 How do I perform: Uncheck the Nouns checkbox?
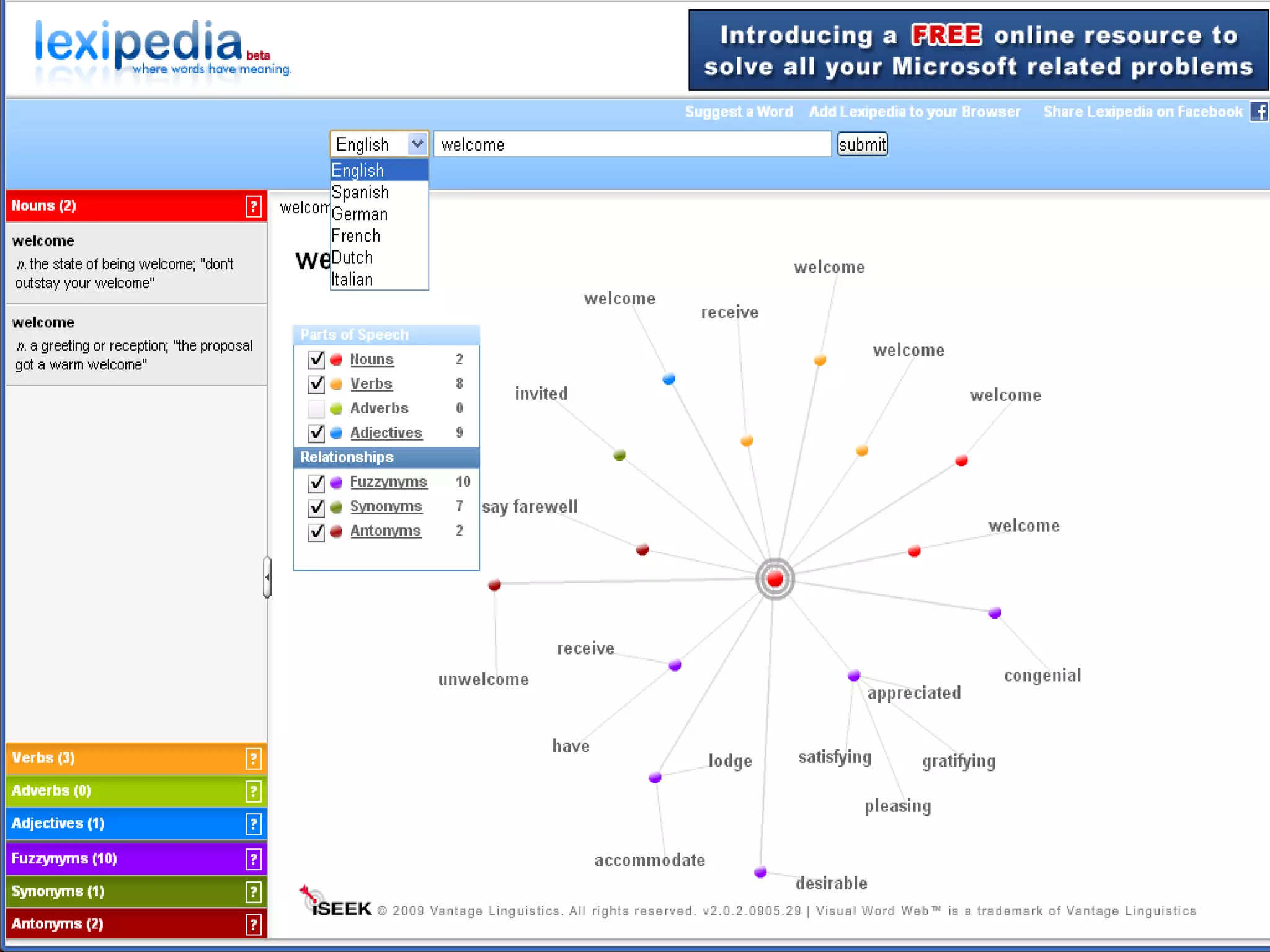[x=316, y=359]
